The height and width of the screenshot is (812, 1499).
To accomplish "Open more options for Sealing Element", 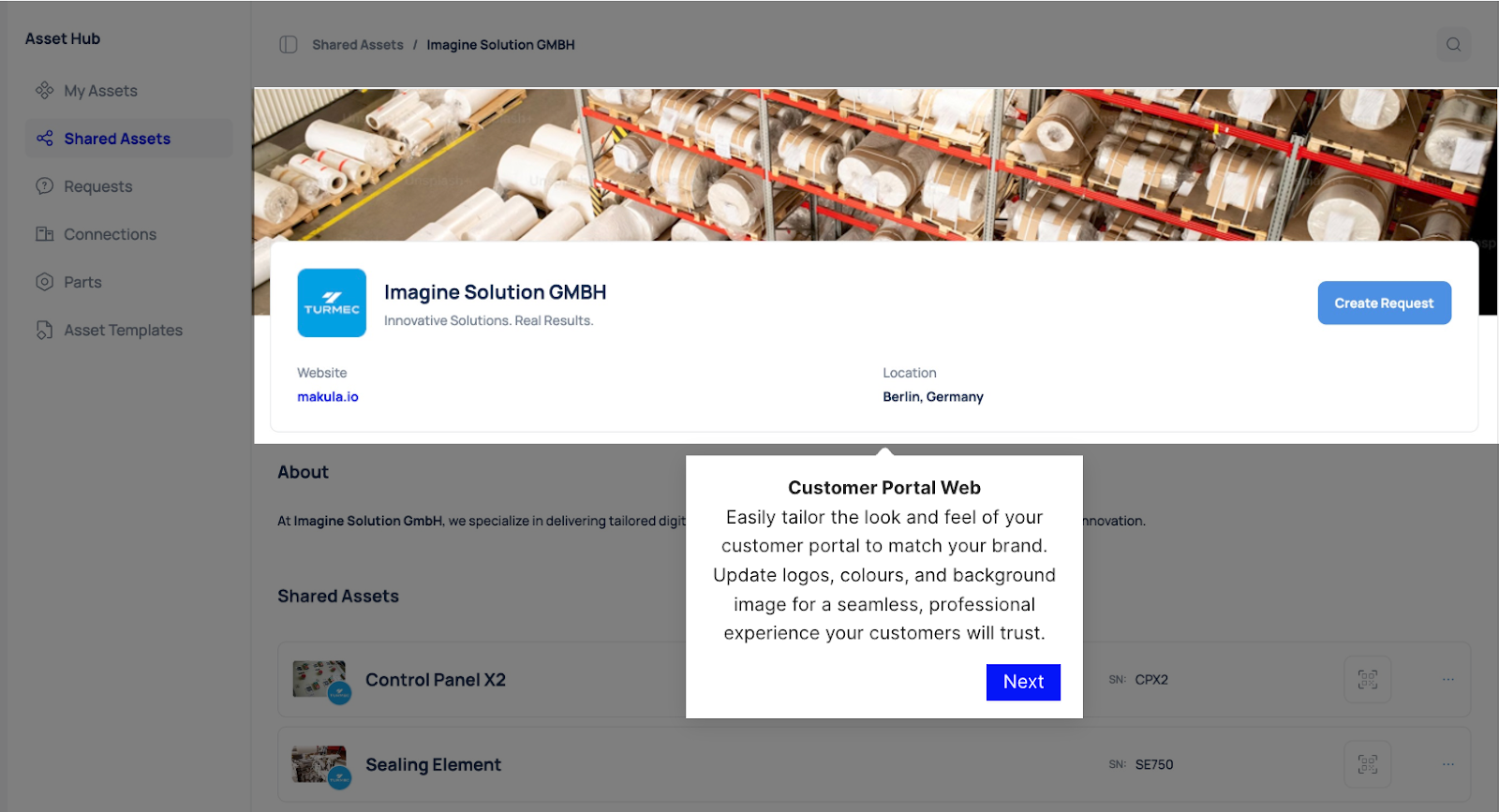I will click(x=1448, y=765).
